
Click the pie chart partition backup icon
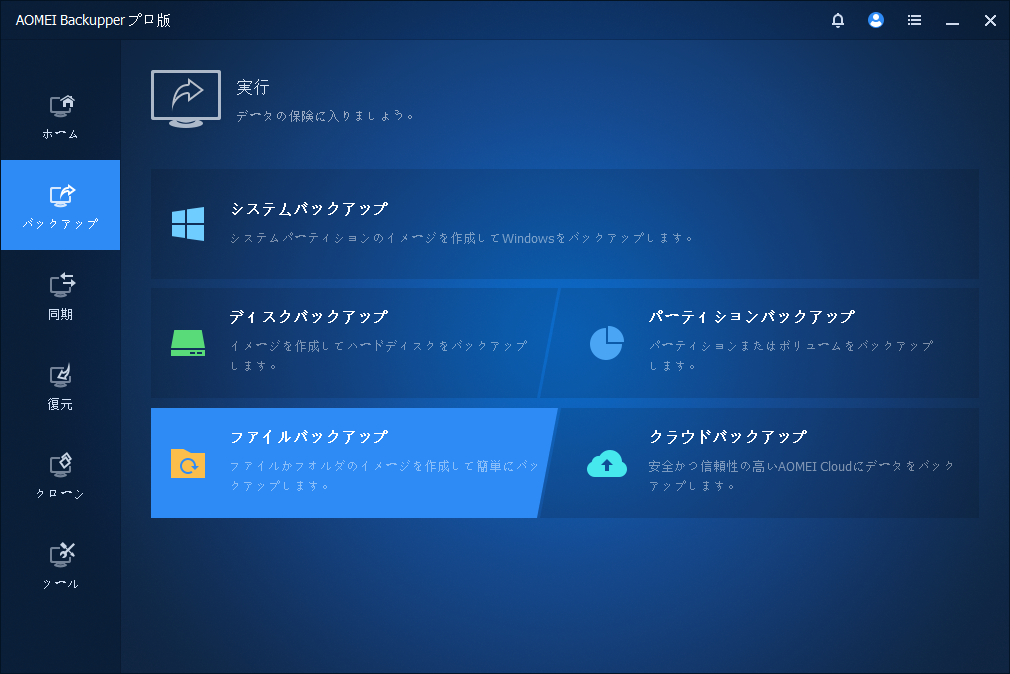(x=607, y=343)
